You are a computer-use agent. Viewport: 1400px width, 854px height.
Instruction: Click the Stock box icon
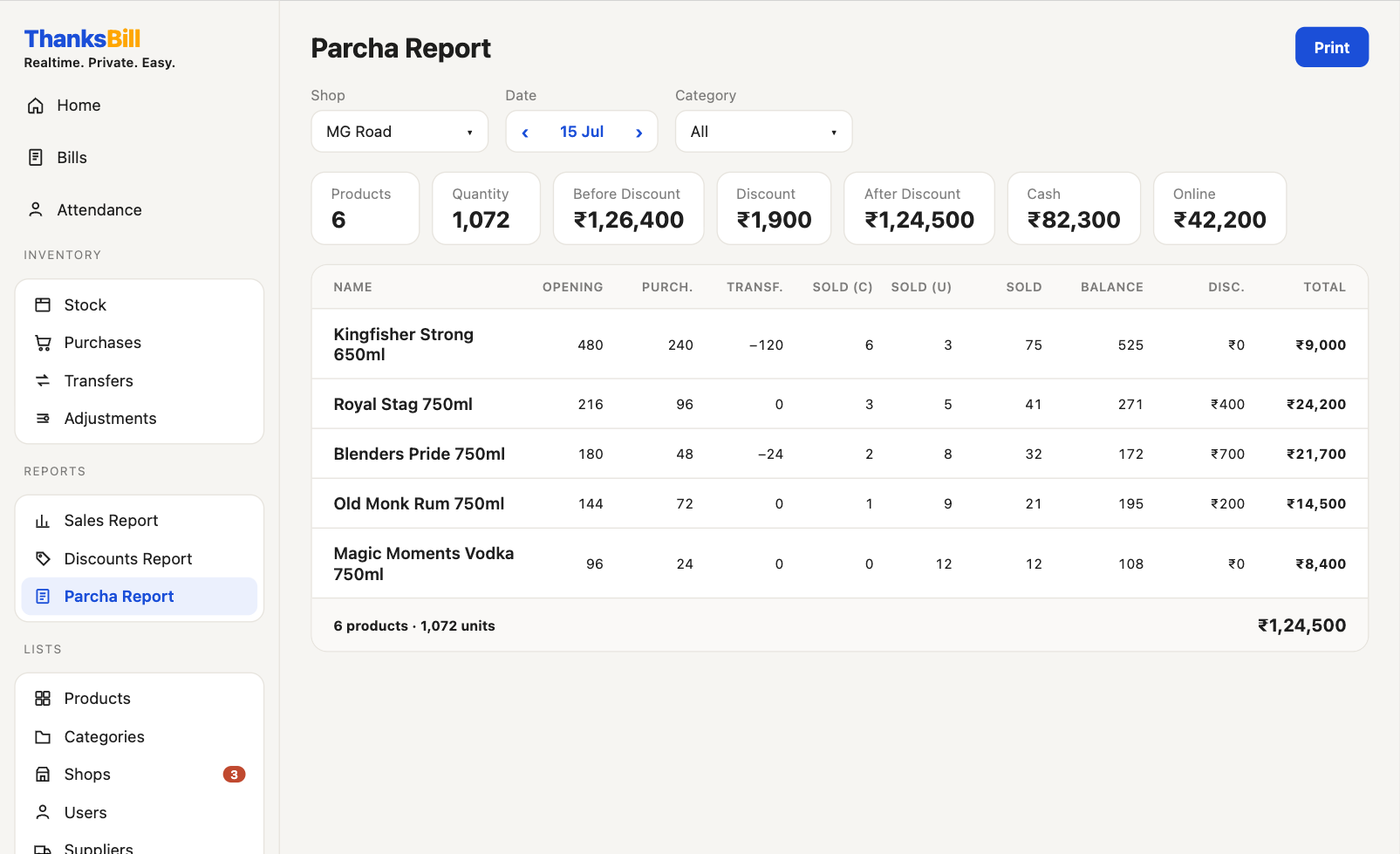[43, 305]
